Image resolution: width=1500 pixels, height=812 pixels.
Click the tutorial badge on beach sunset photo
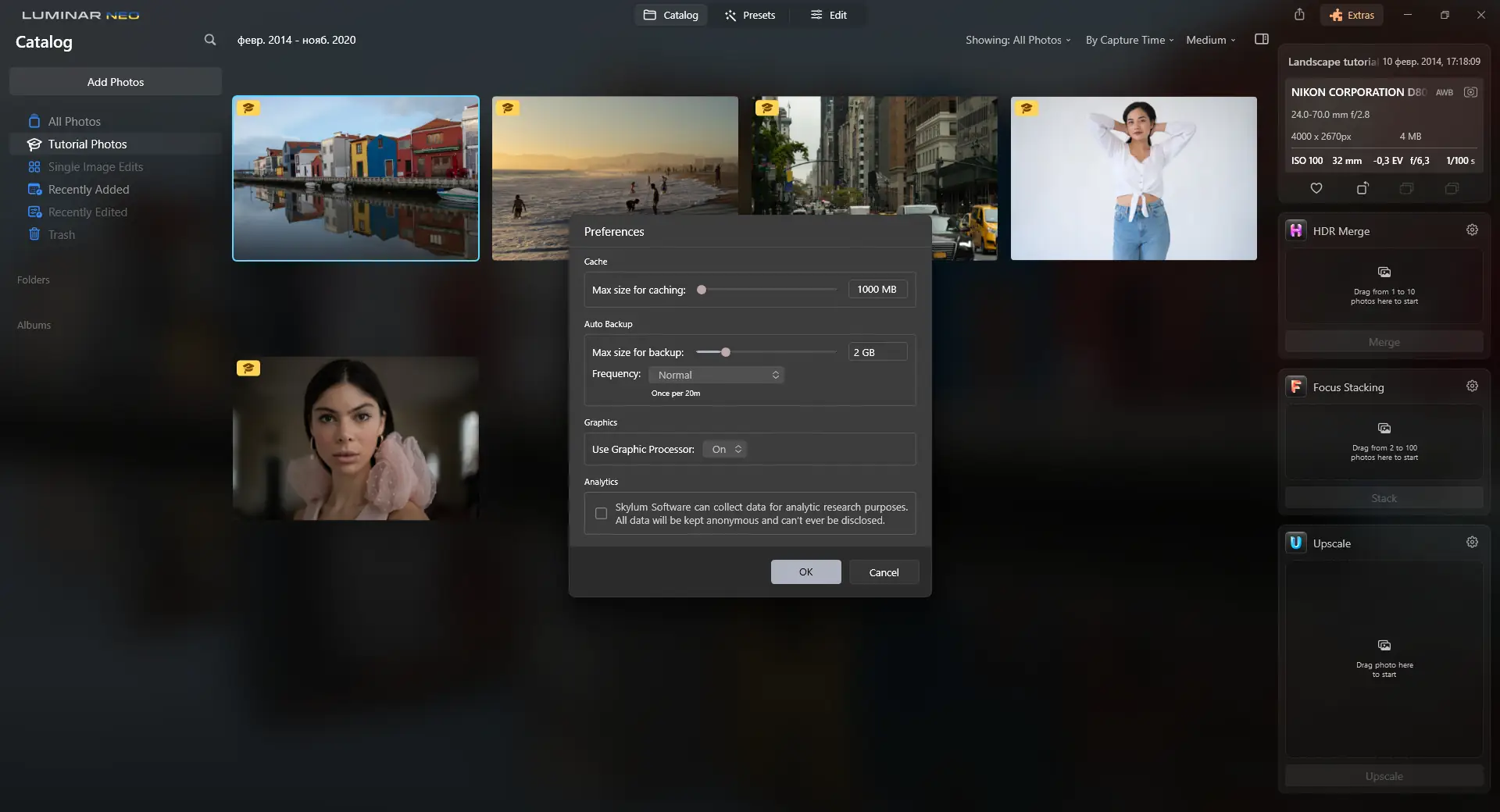(x=508, y=108)
